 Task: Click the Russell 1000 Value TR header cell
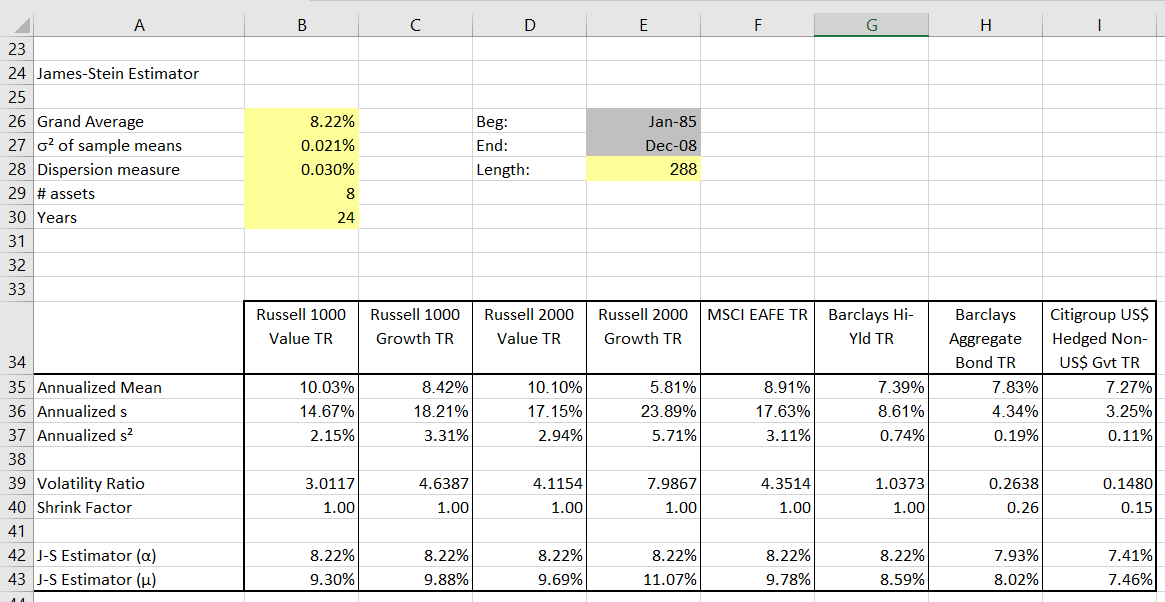point(300,338)
